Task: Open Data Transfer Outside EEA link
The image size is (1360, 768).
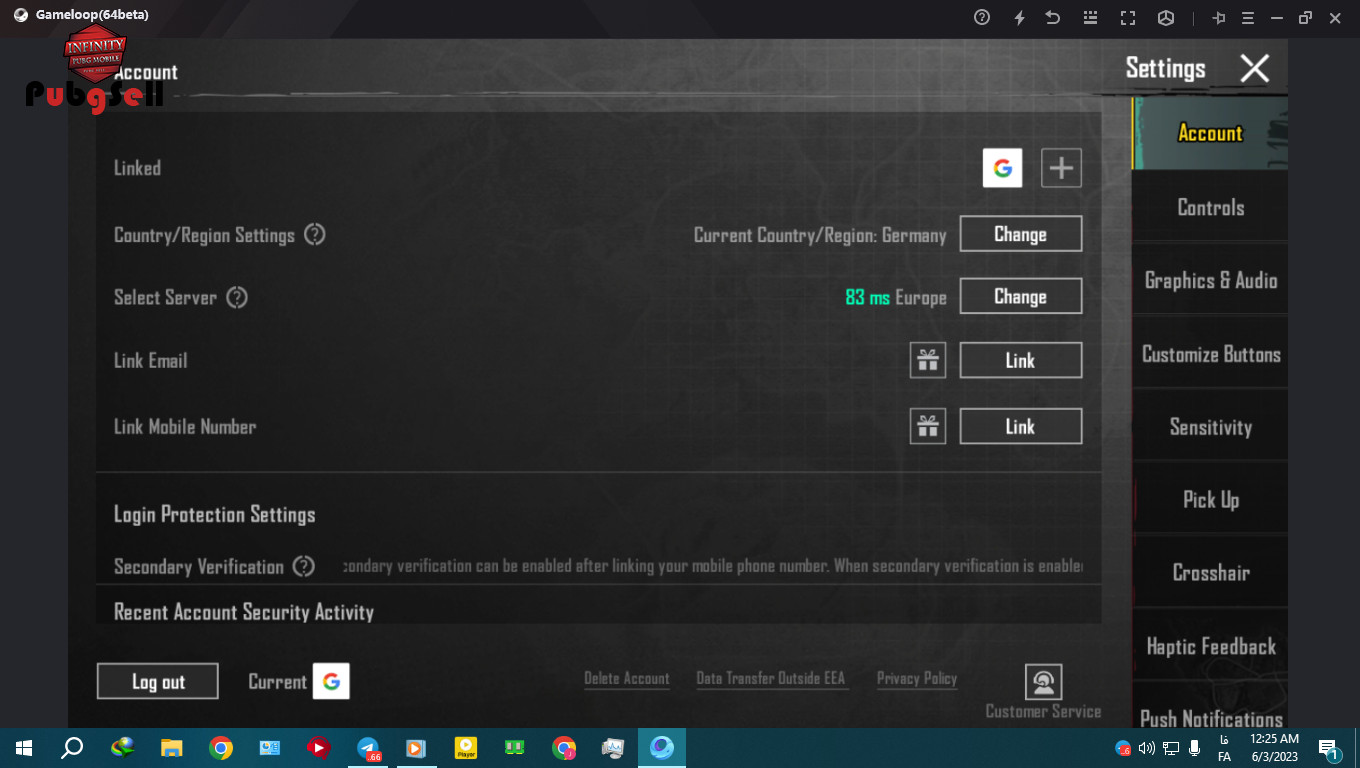Action: click(x=771, y=678)
